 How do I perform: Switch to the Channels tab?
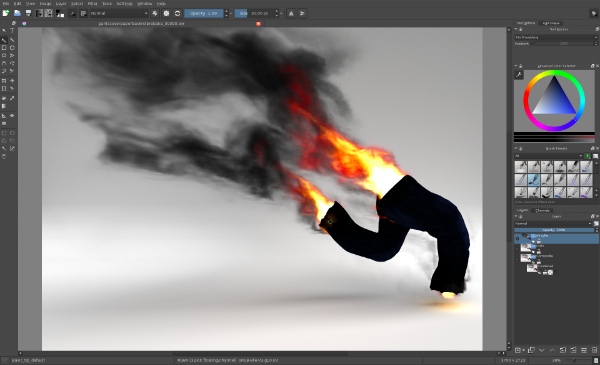point(542,210)
